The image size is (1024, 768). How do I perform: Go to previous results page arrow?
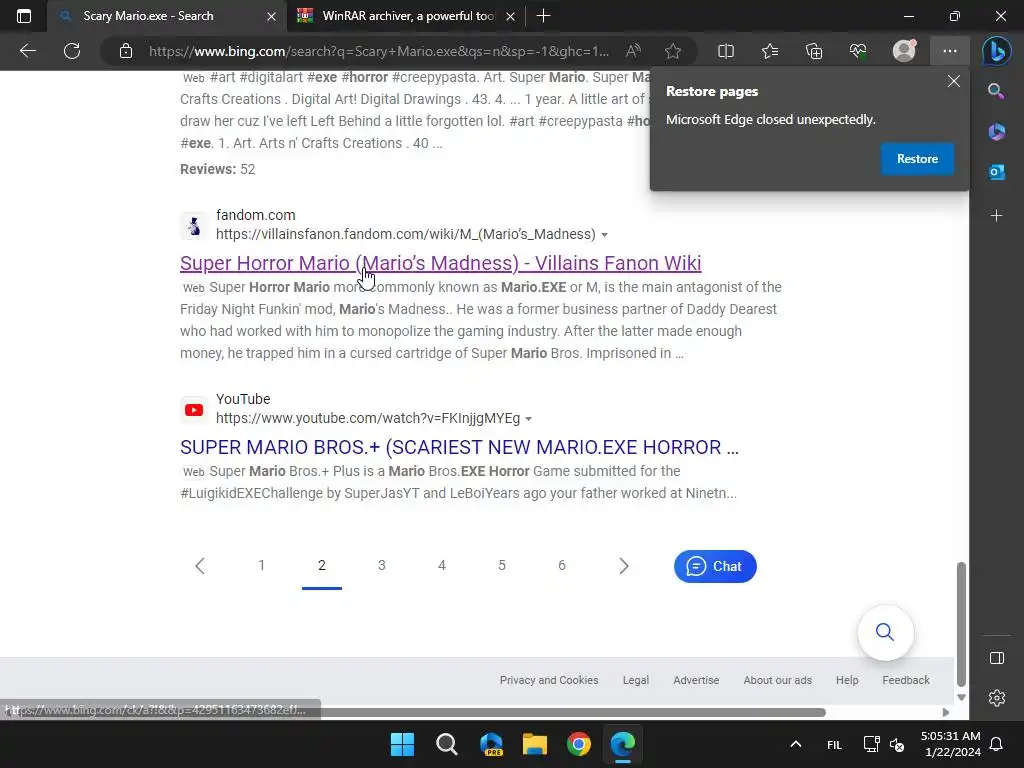pyautogui.click(x=200, y=566)
